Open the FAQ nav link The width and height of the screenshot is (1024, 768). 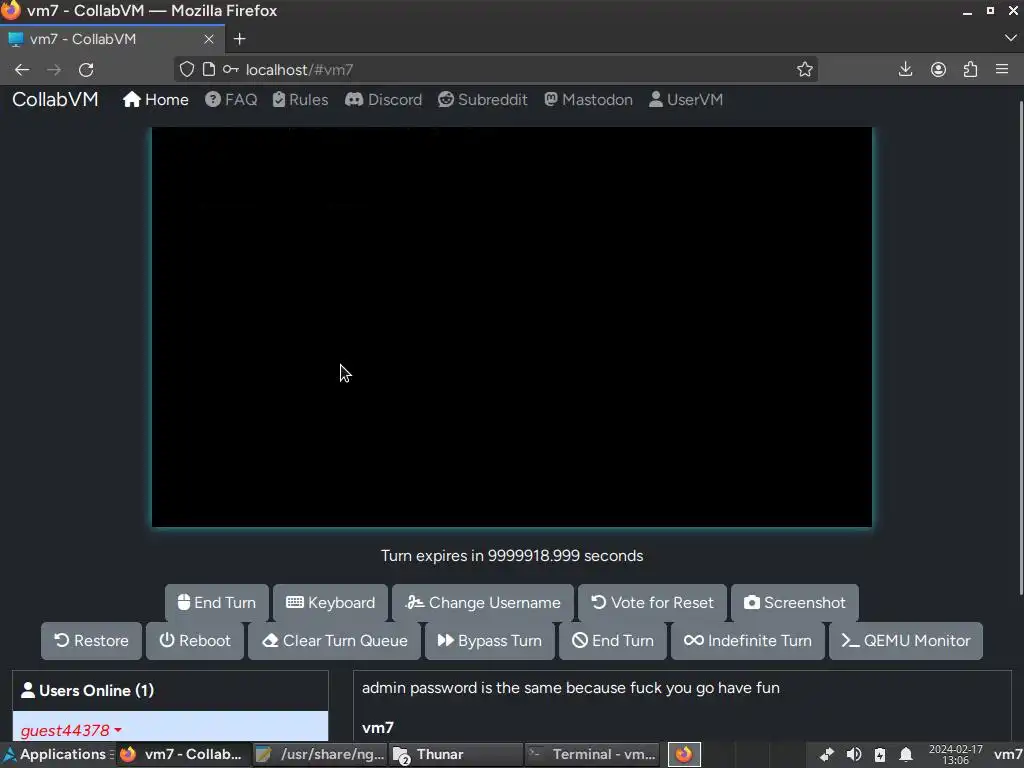[231, 99]
